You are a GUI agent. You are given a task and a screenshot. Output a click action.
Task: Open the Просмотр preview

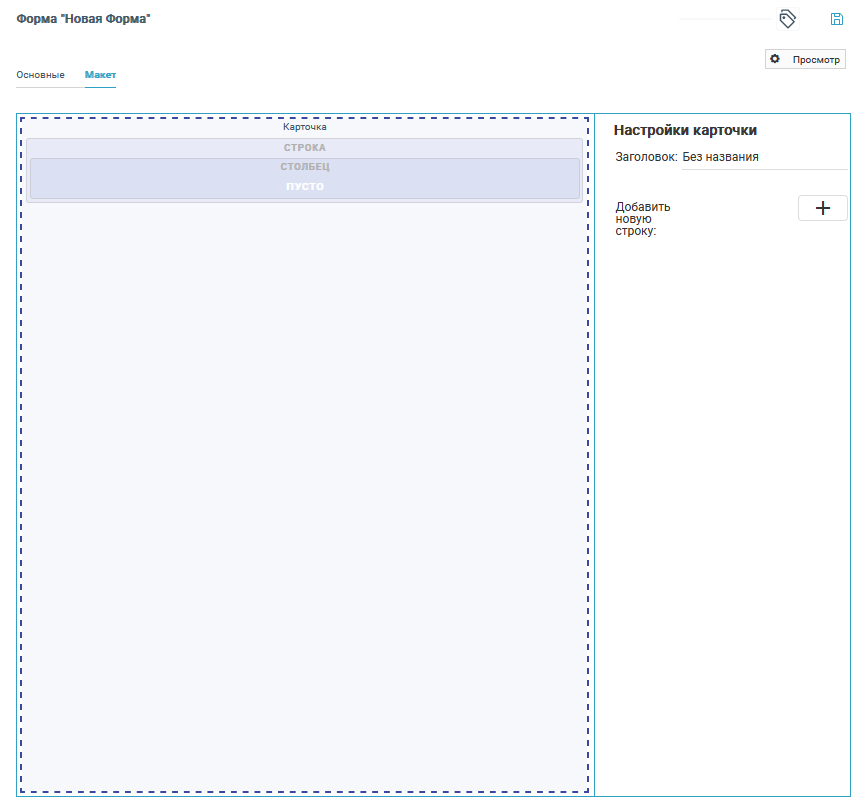[x=815, y=60]
